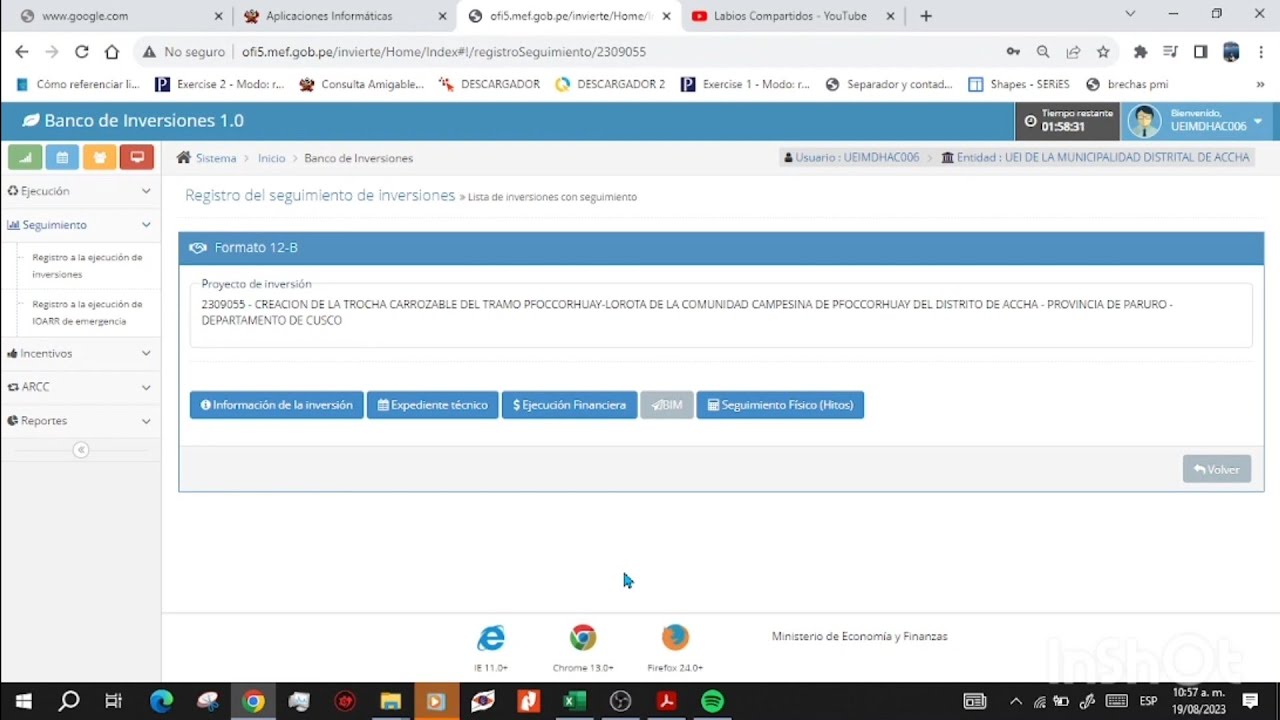The width and height of the screenshot is (1280, 720).
Task: Click the Inicio breadcrumb link
Action: pyautogui.click(x=271, y=158)
